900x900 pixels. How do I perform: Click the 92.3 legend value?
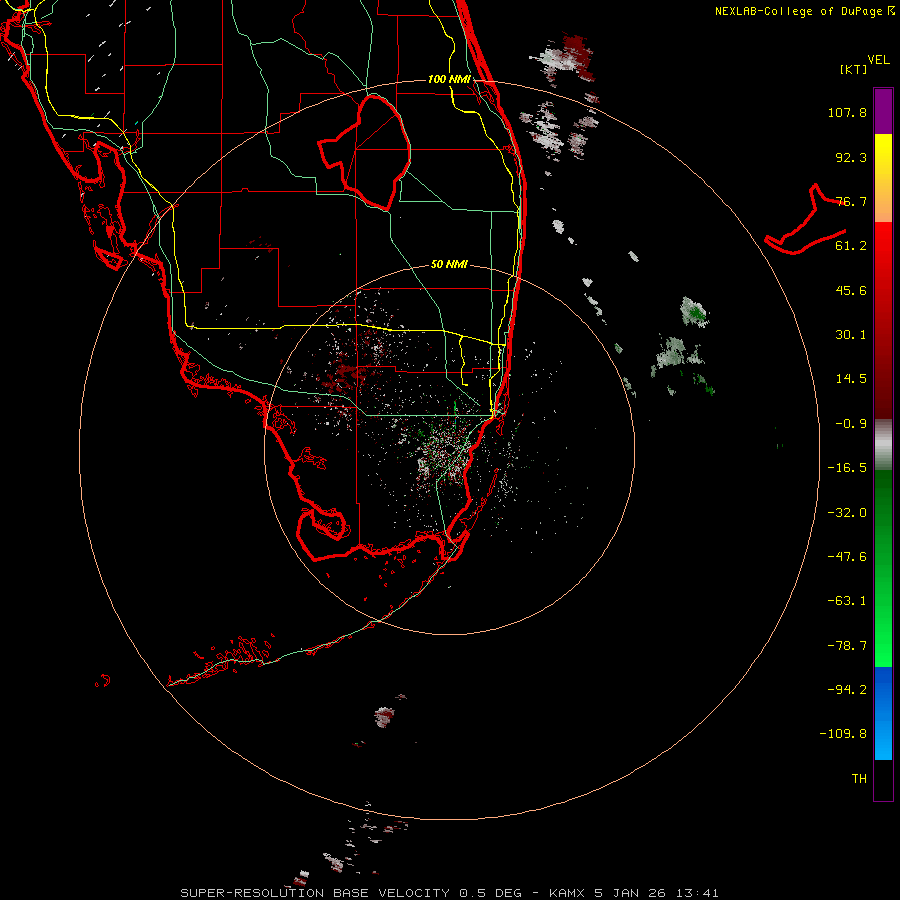(851, 157)
